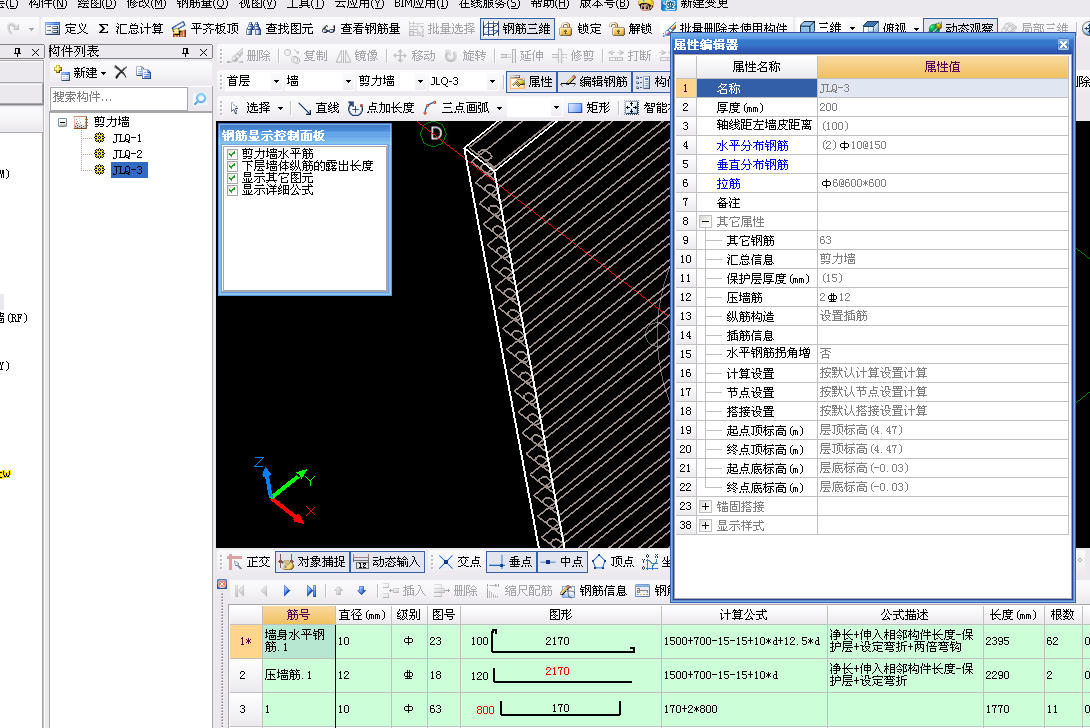
Task: Select the 直线 line drawing tool
Action: point(318,108)
